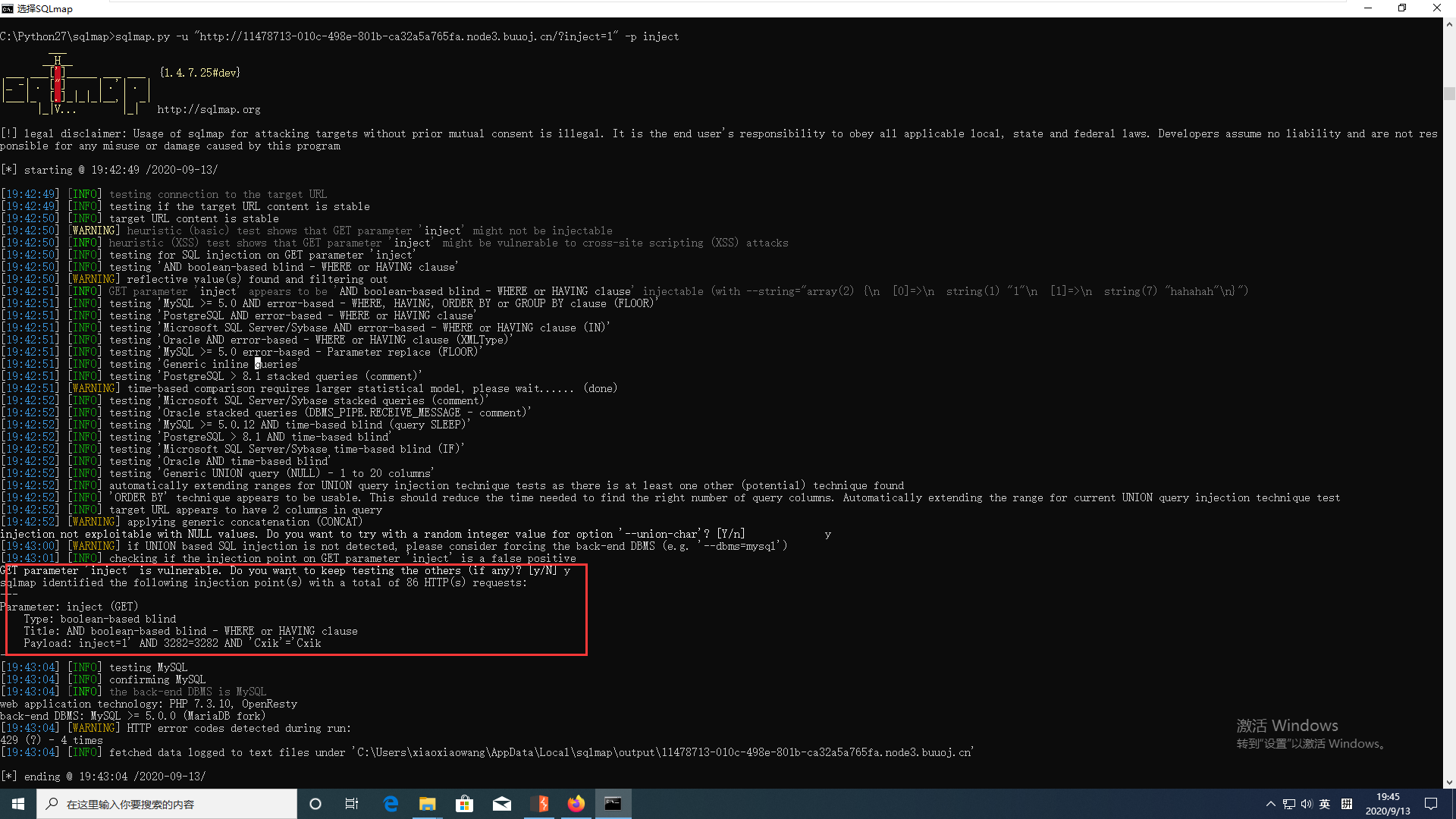Toggle the 英 input language indicator
The height and width of the screenshot is (819, 1456).
1325,804
